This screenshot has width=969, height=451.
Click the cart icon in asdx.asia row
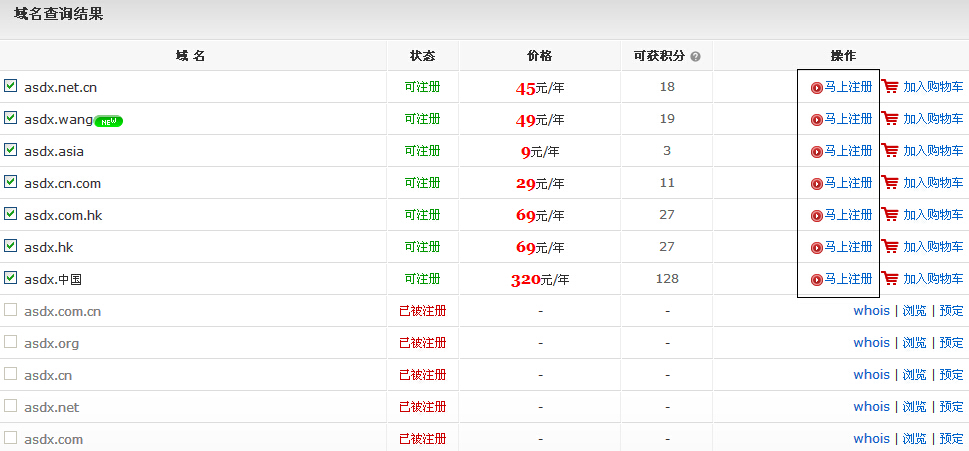(890, 151)
